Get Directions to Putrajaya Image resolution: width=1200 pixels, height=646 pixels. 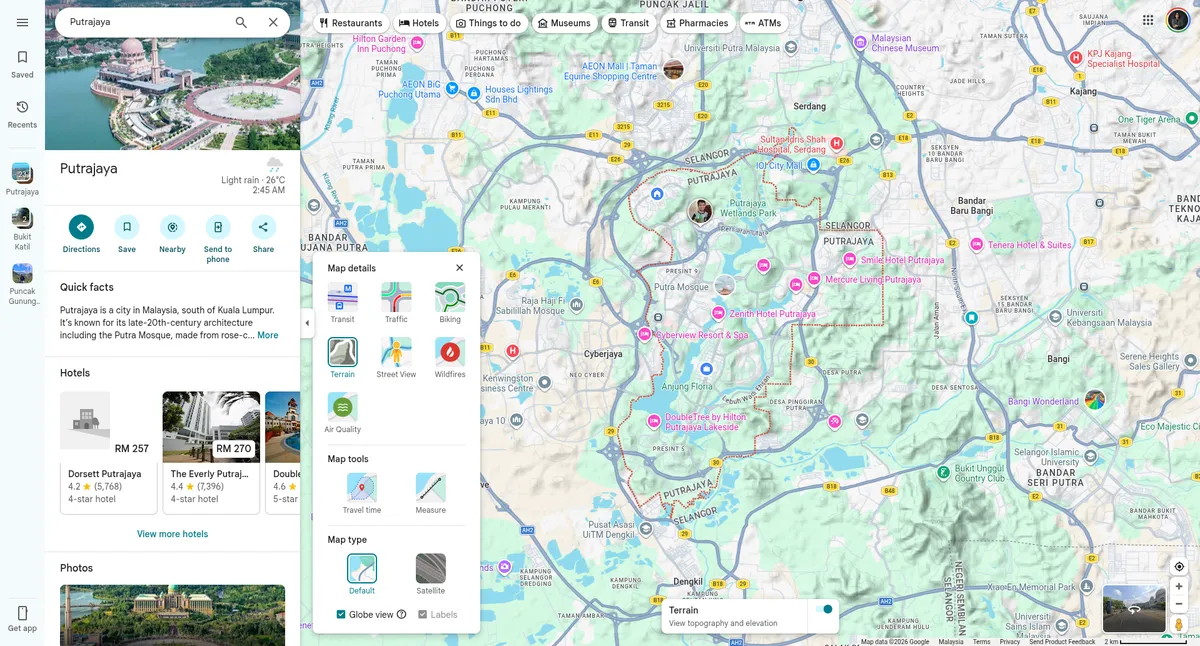81,233
